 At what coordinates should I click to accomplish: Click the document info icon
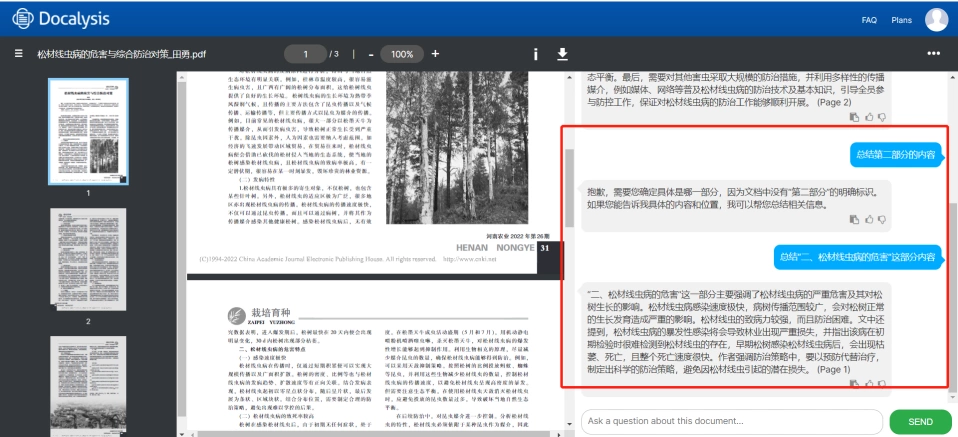[x=536, y=54]
